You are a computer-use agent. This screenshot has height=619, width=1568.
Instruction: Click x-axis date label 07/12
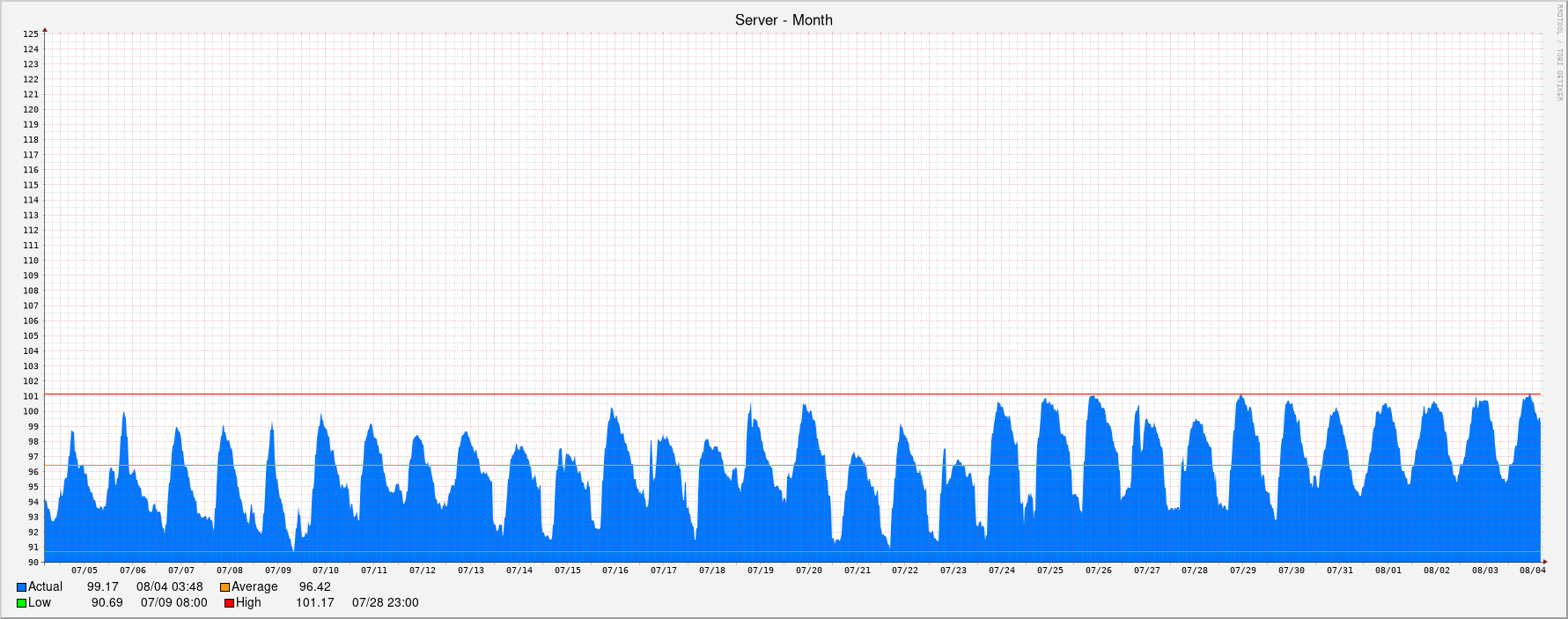coord(423,571)
